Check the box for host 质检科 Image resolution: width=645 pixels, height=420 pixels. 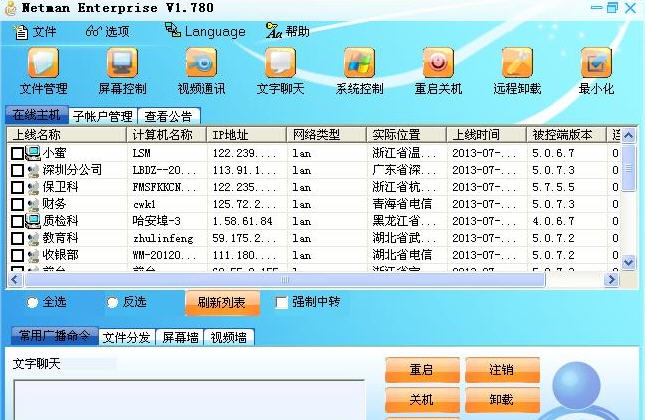tap(17, 221)
